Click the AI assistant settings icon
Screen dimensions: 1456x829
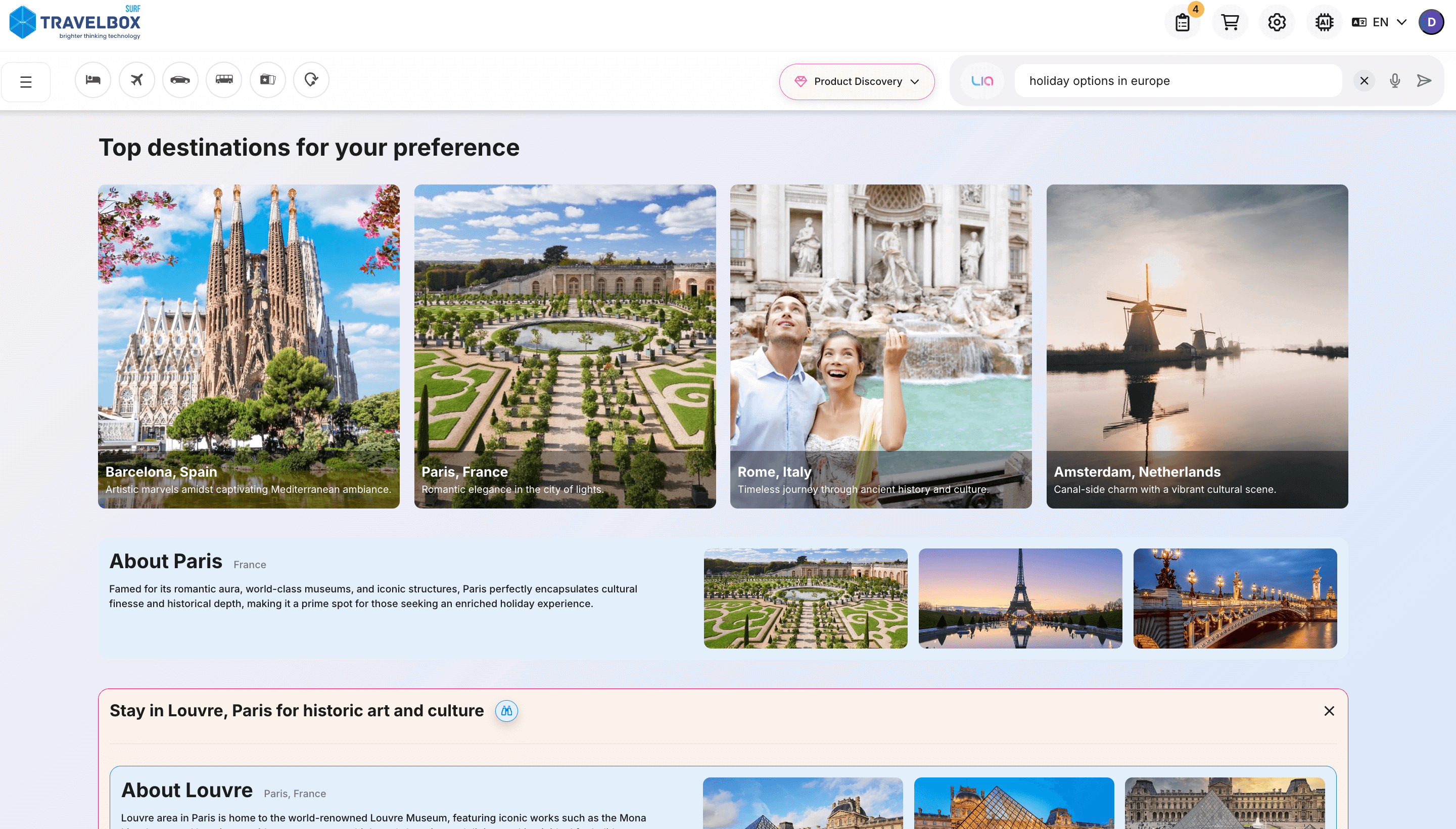click(x=1323, y=22)
